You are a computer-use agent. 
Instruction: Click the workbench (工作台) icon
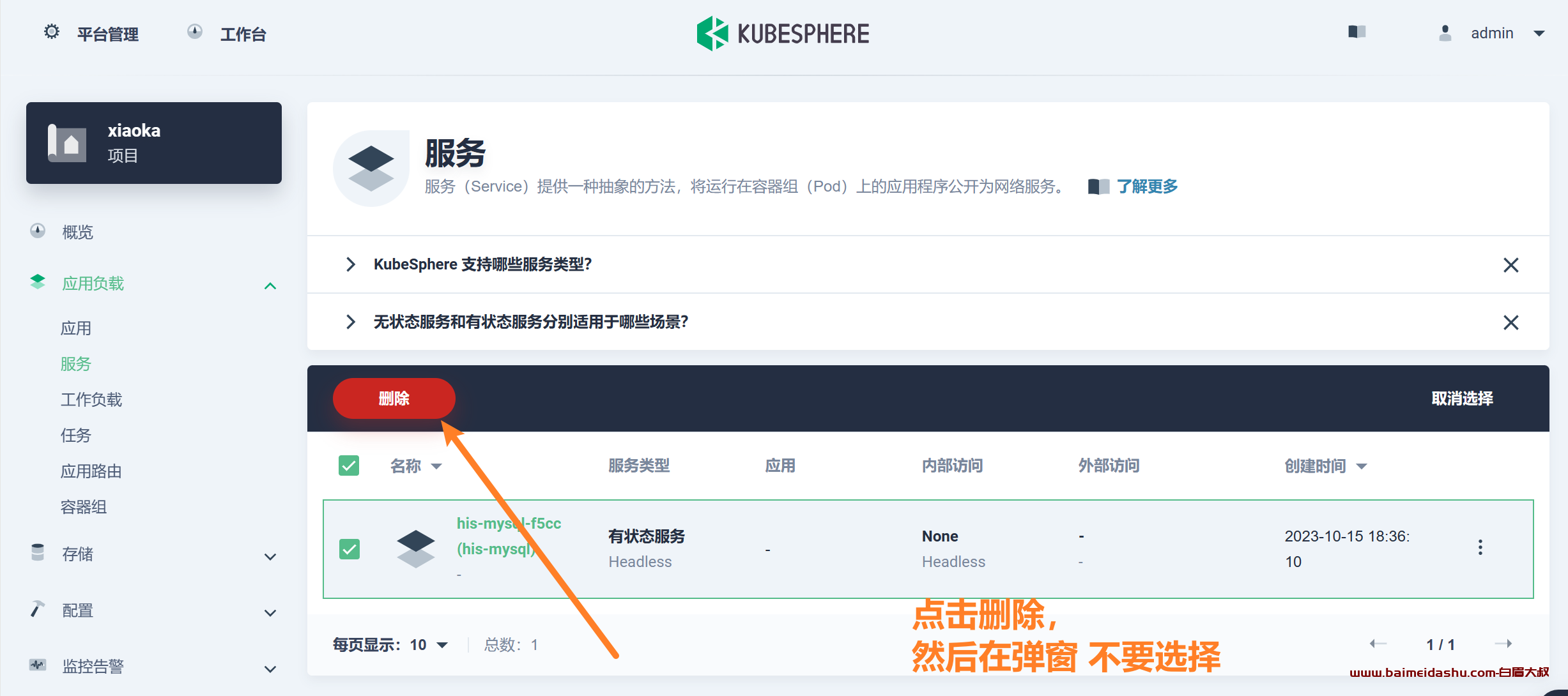click(195, 32)
